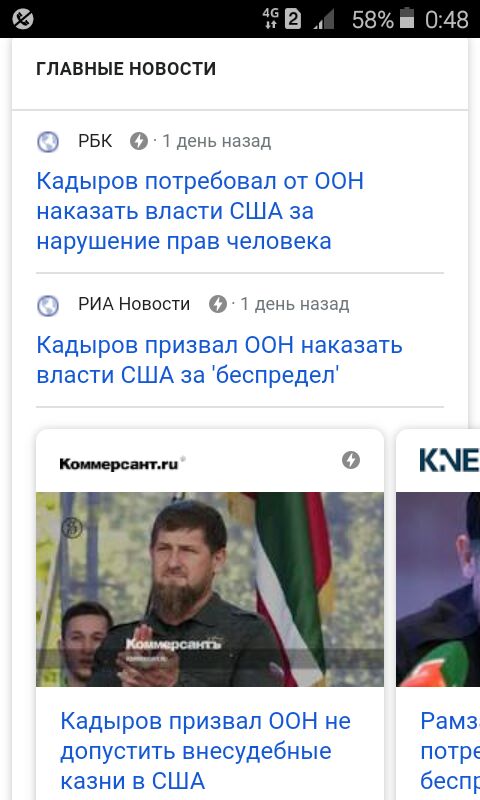Tap the РБК source name label
The image size is (480, 800).
[95, 141]
